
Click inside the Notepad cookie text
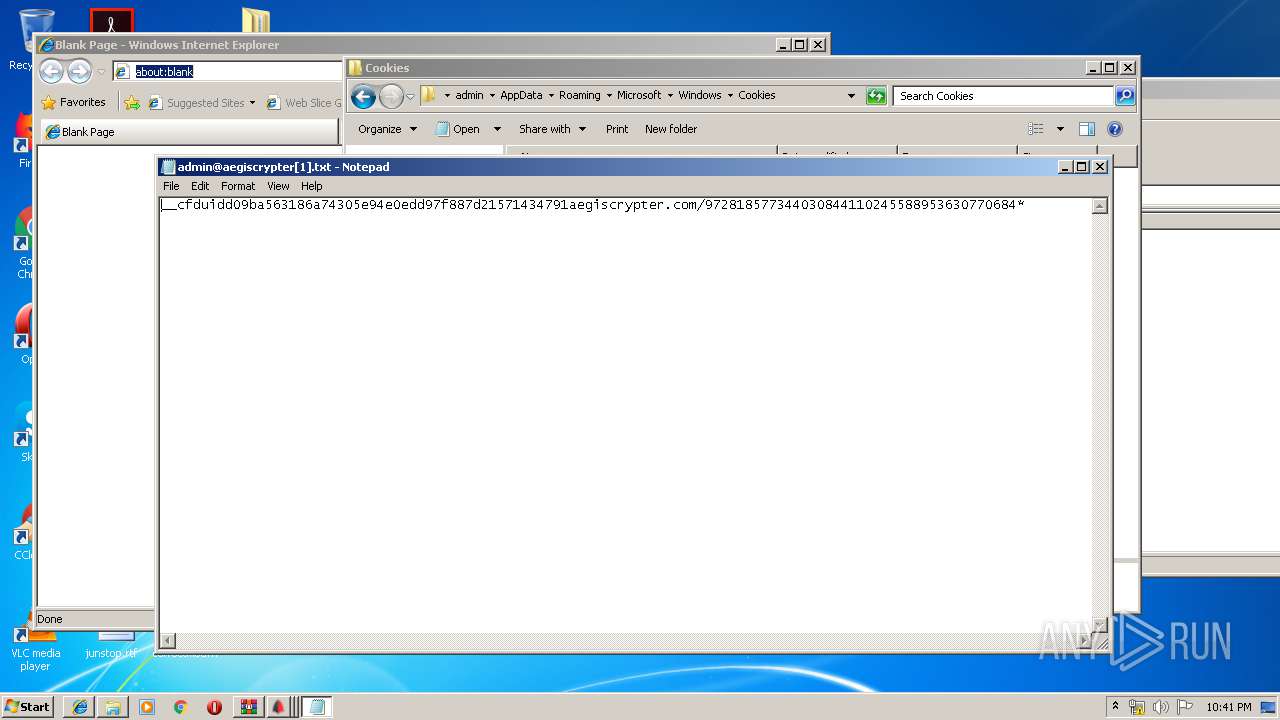pos(592,205)
